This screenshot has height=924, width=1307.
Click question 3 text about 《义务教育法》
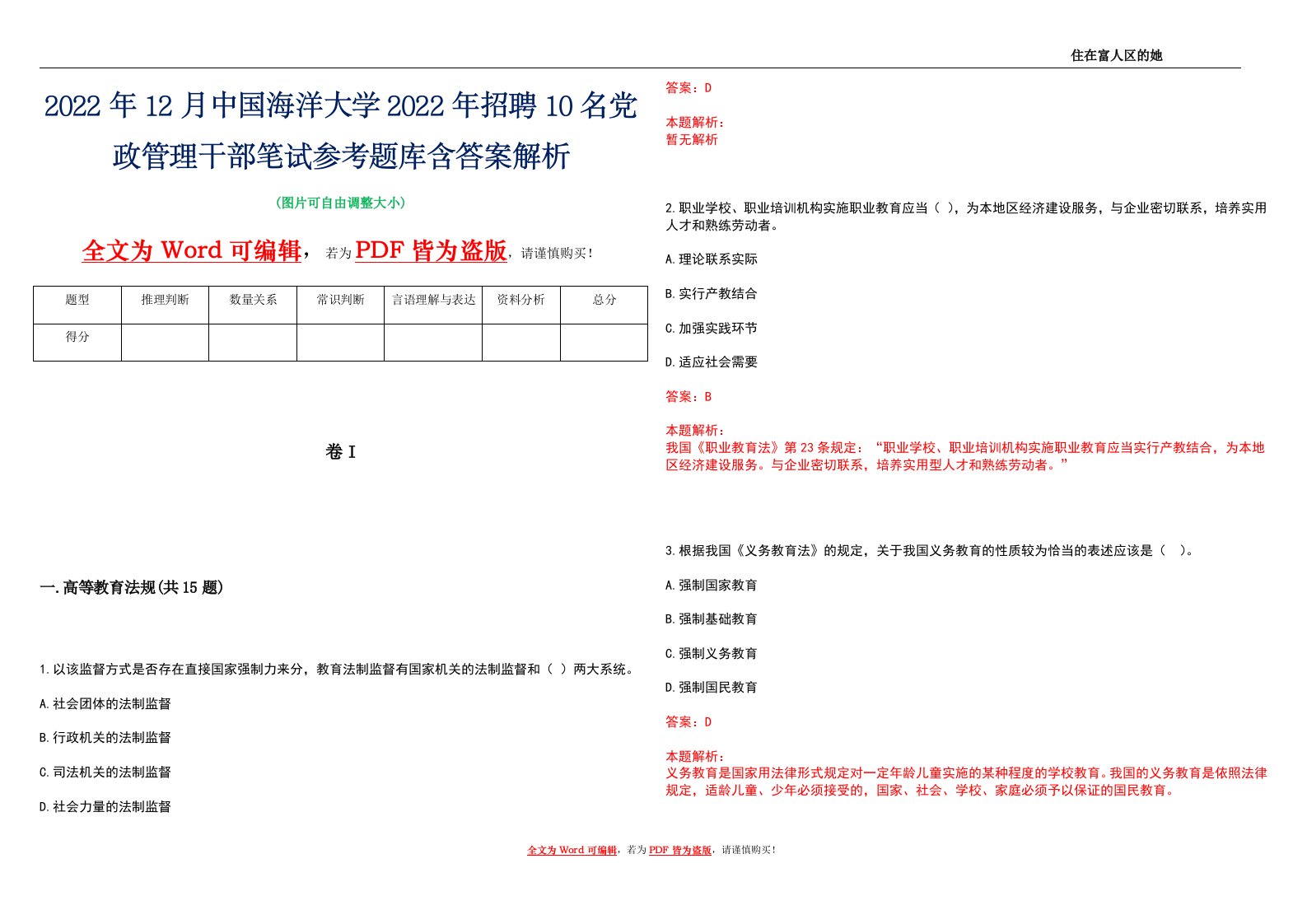pos(931,551)
